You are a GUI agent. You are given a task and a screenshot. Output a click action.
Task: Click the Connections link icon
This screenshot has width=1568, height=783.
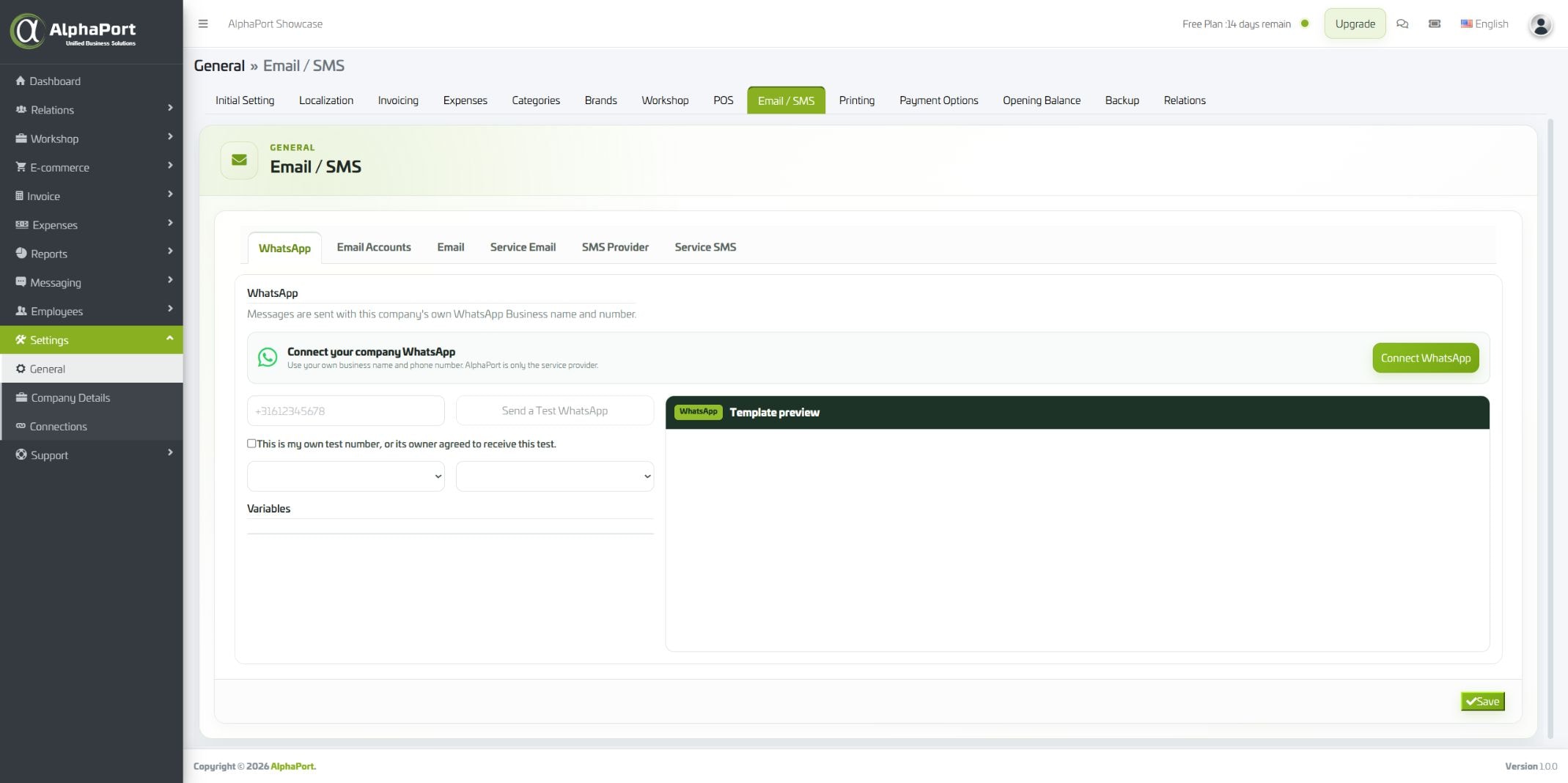click(21, 426)
